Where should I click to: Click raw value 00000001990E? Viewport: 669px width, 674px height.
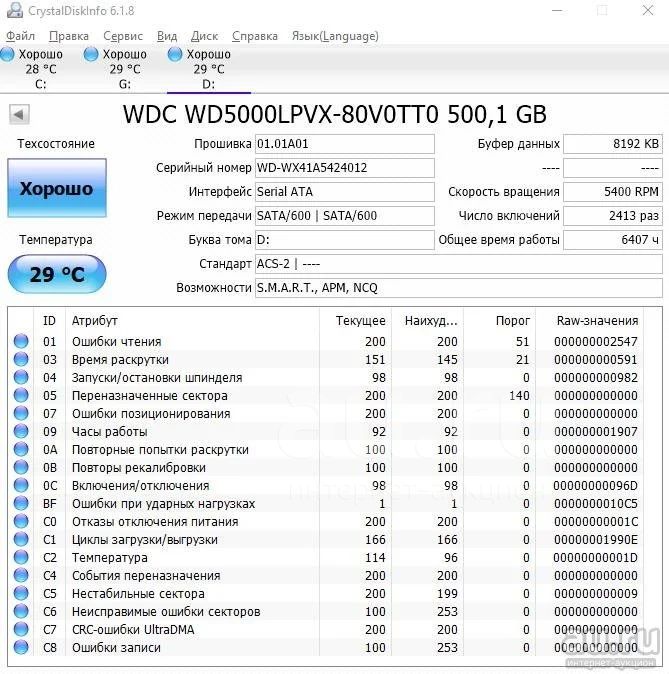595,540
